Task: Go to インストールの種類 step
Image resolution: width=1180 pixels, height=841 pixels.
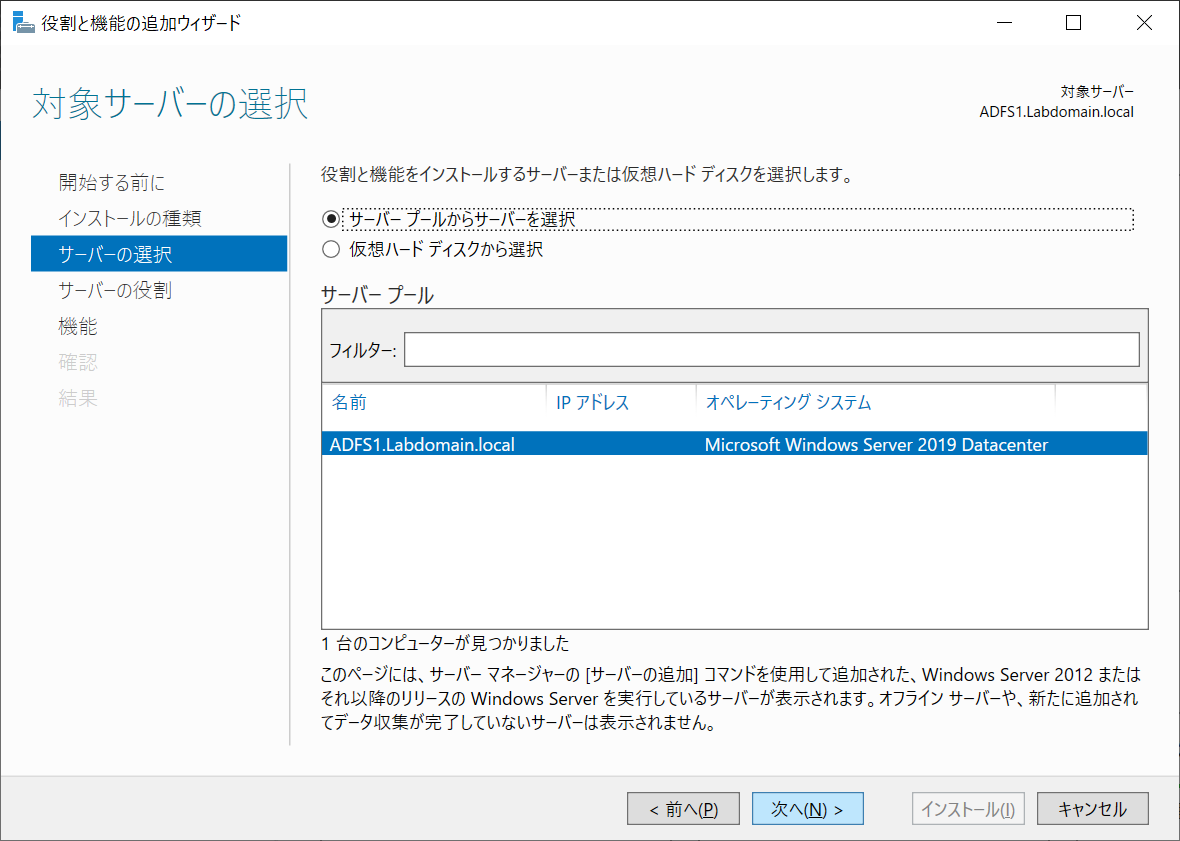Action: [129, 218]
